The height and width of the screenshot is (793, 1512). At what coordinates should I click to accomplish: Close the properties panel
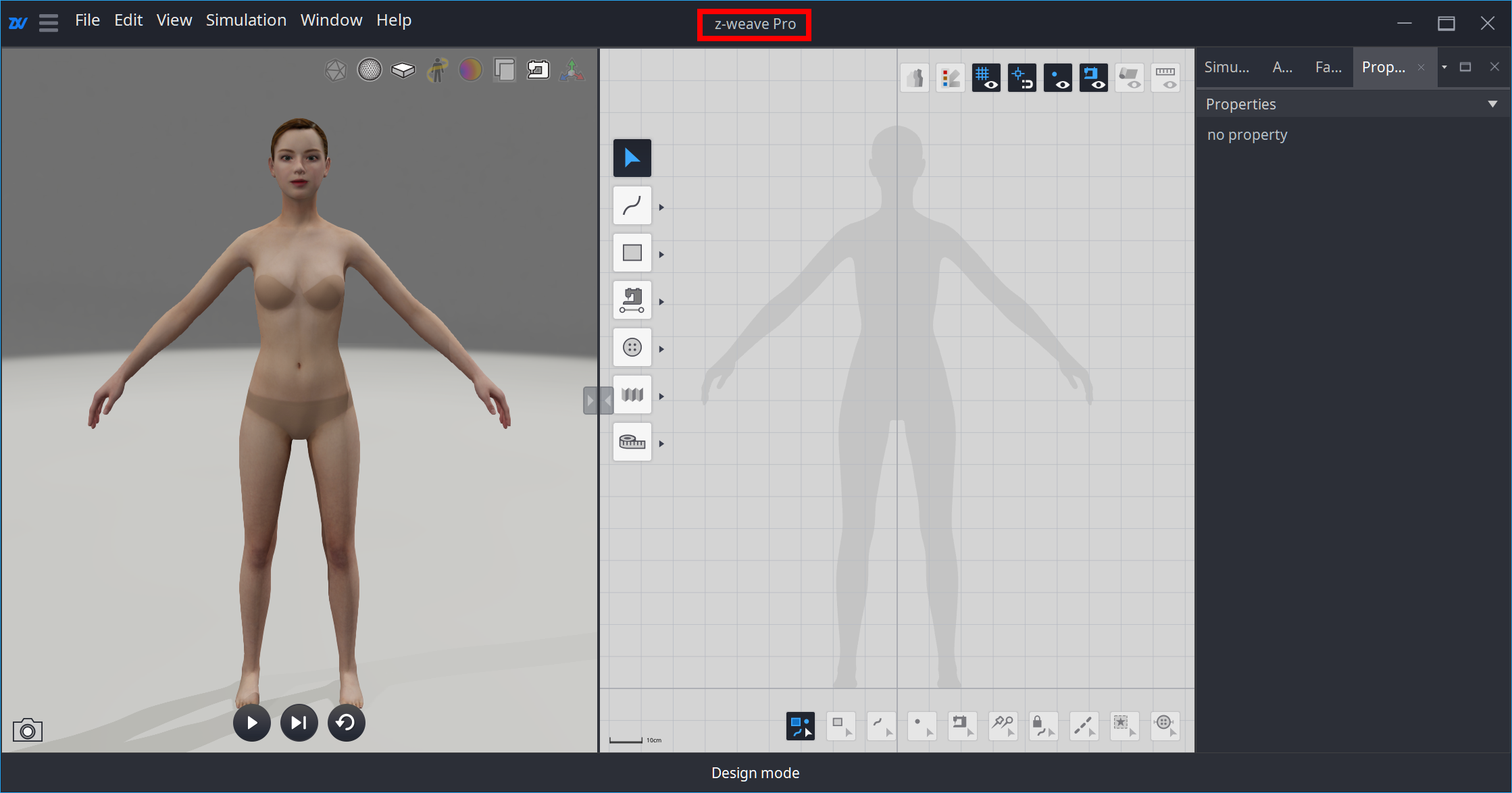[1494, 67]
